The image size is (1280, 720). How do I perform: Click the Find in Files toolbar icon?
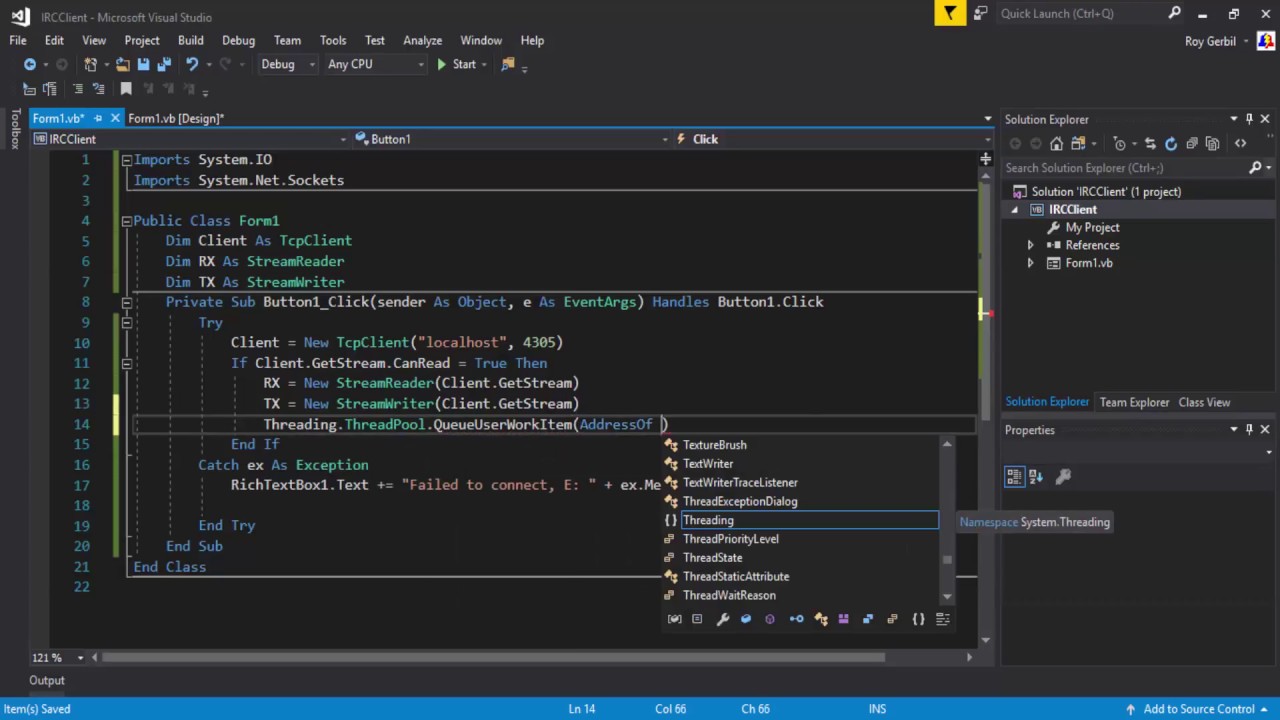pos(508,64)
